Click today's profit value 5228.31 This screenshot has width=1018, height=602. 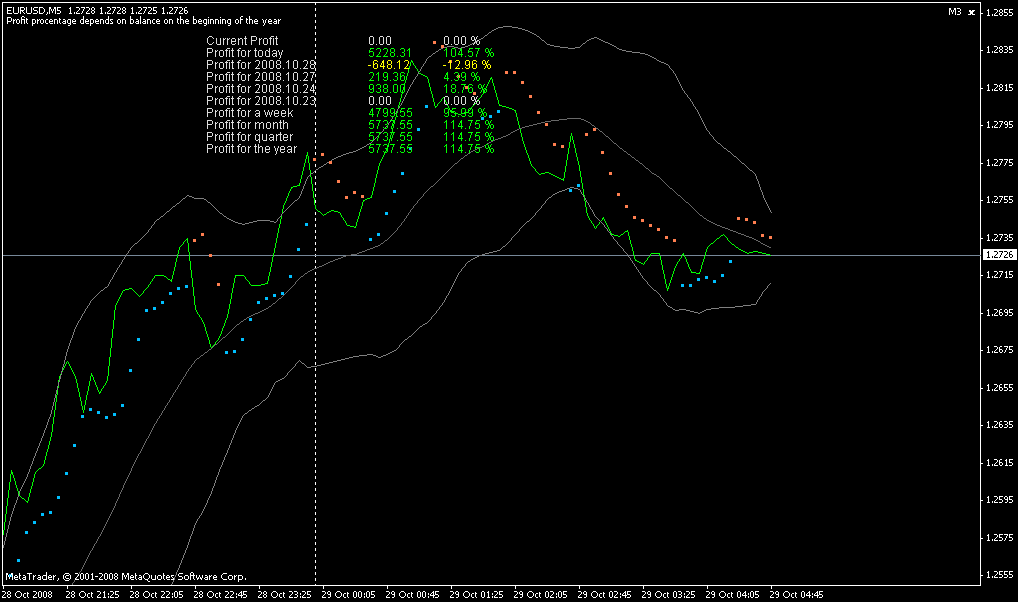pos(390,53)
